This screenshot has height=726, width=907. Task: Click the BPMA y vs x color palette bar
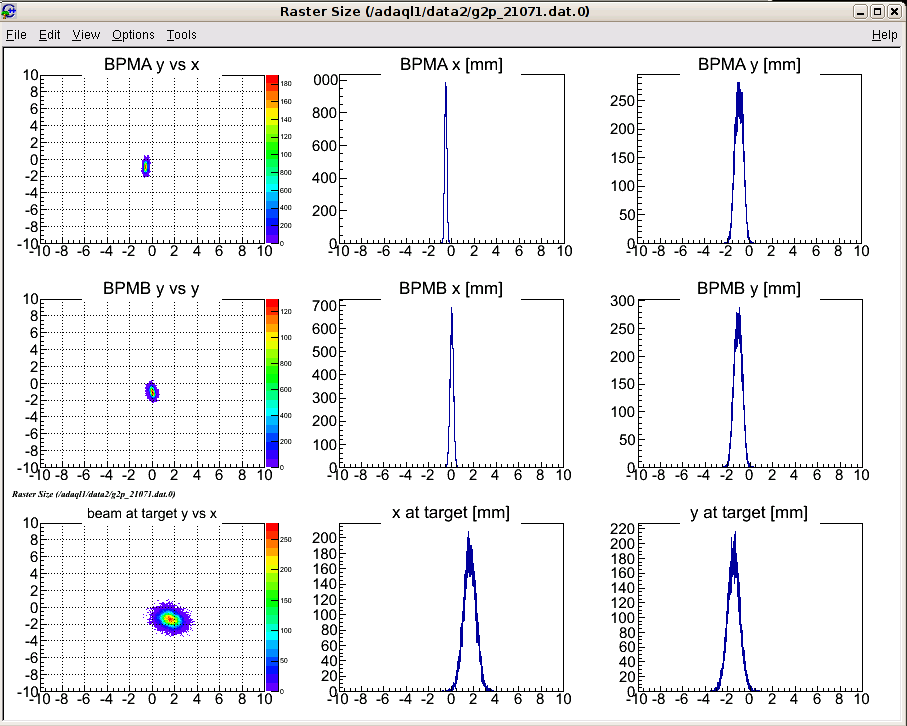pos(272,159)
